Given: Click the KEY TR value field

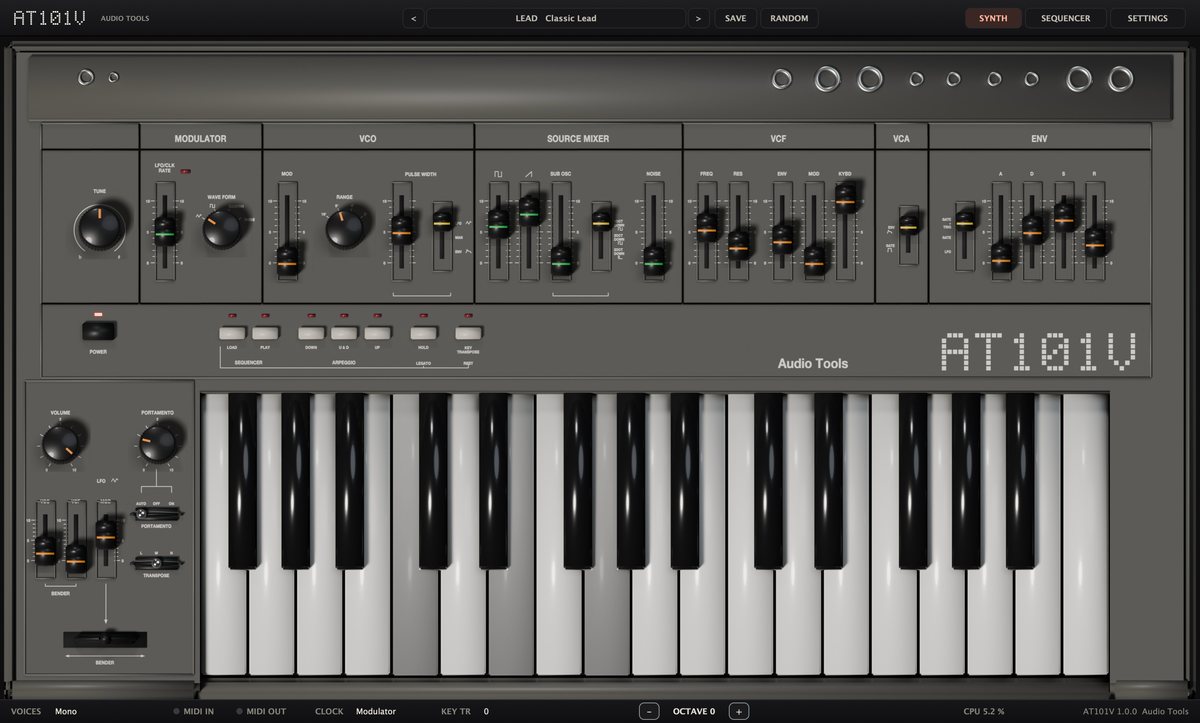Looking at the screenshot, I should pos(486,711).
